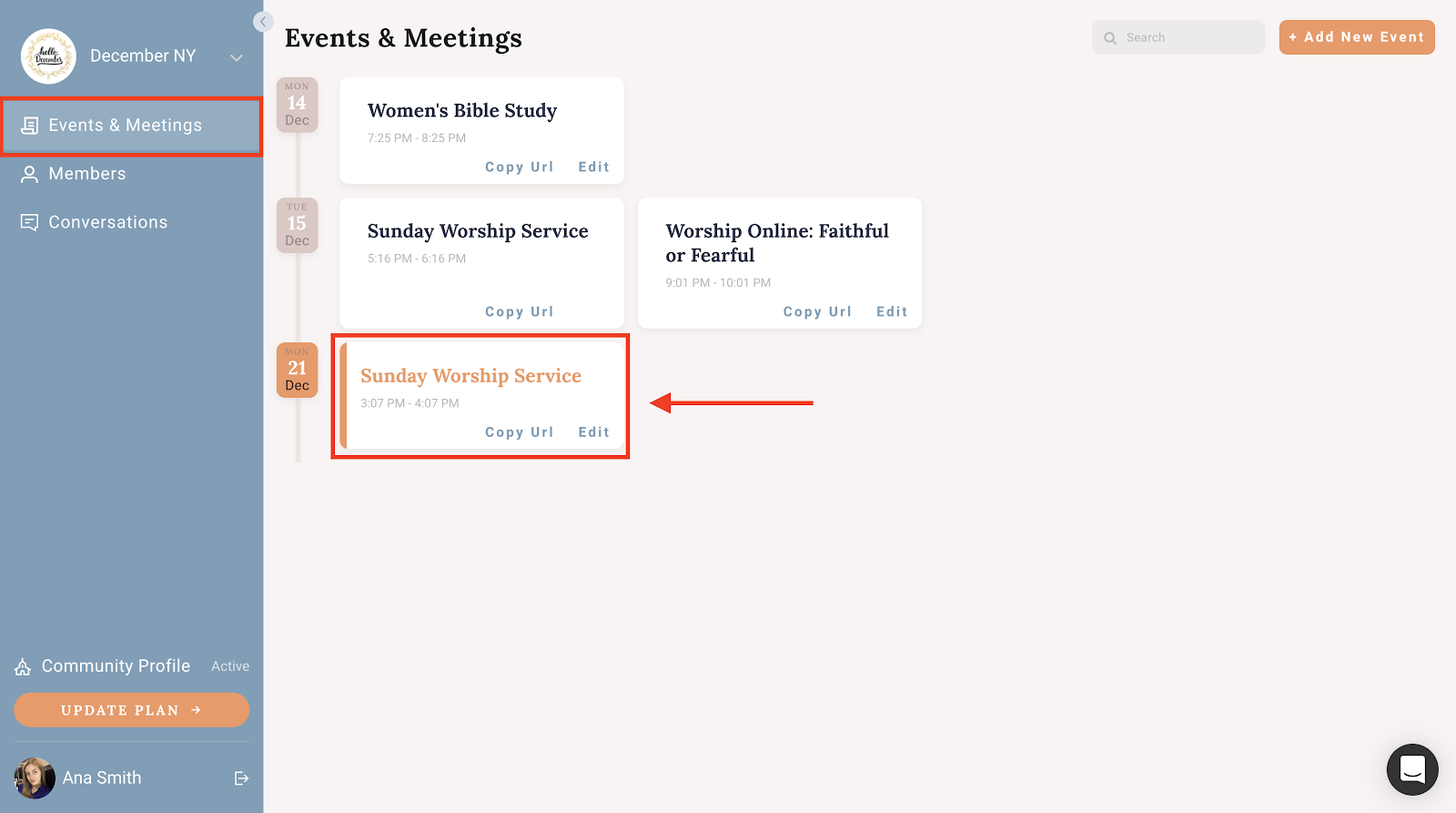This screenshot has width=1456, height=813.
Task: Click Ana Smith's profile avatar
Action: 35,778
